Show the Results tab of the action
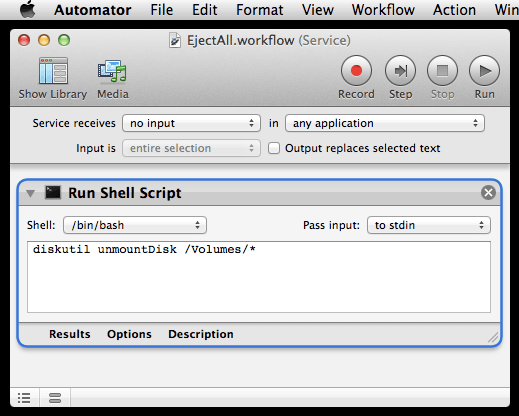Image resolution: width=519 pixels, height=416 pixels. (x=70, y=334)
